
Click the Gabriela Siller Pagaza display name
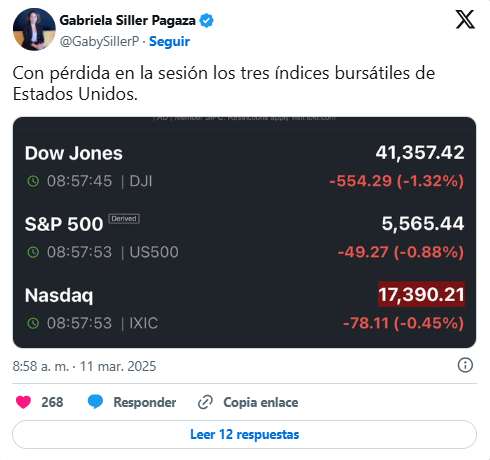click(127, 20)
